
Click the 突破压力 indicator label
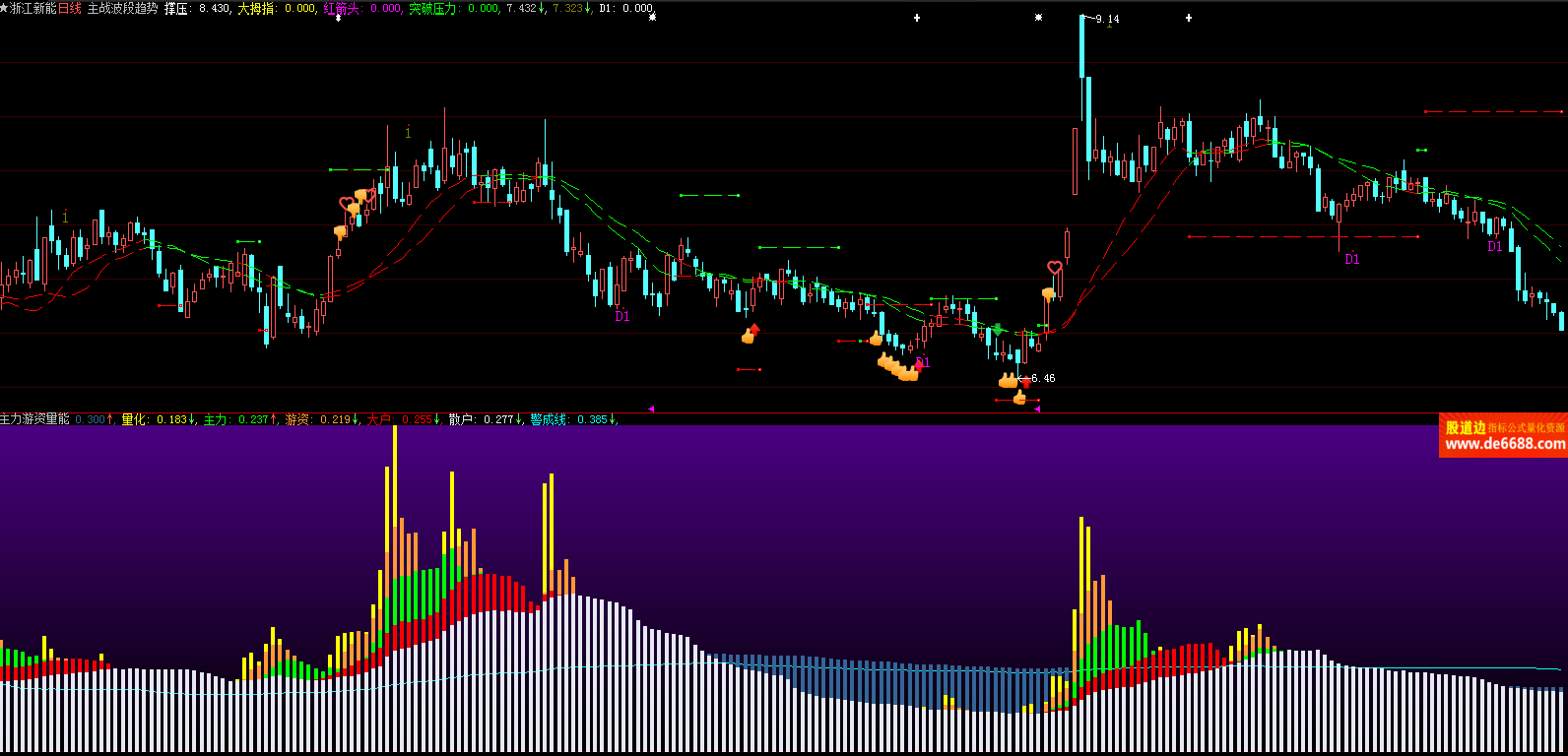432,8
